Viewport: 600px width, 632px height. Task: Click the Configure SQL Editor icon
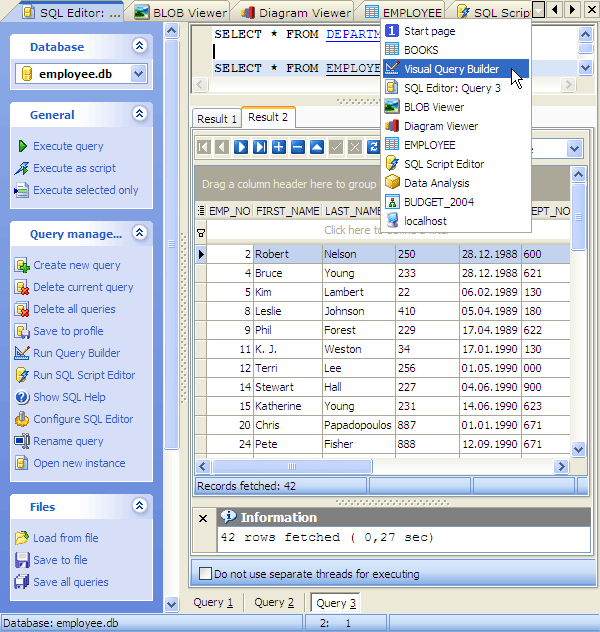click(22, 419)
